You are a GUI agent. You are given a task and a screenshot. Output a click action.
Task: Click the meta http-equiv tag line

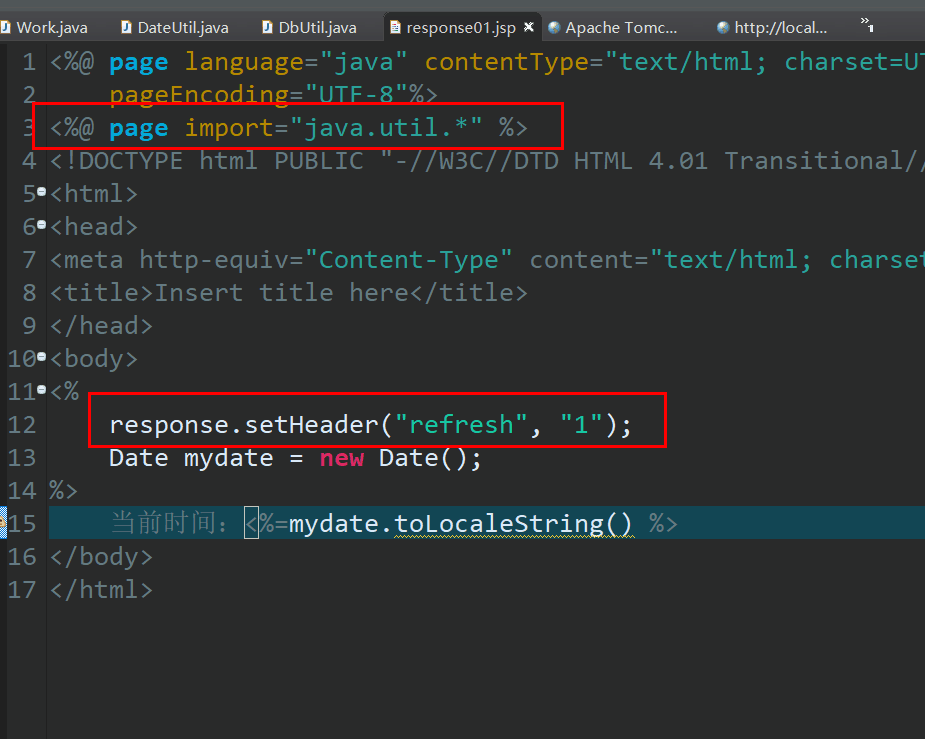tap(487, 260)
